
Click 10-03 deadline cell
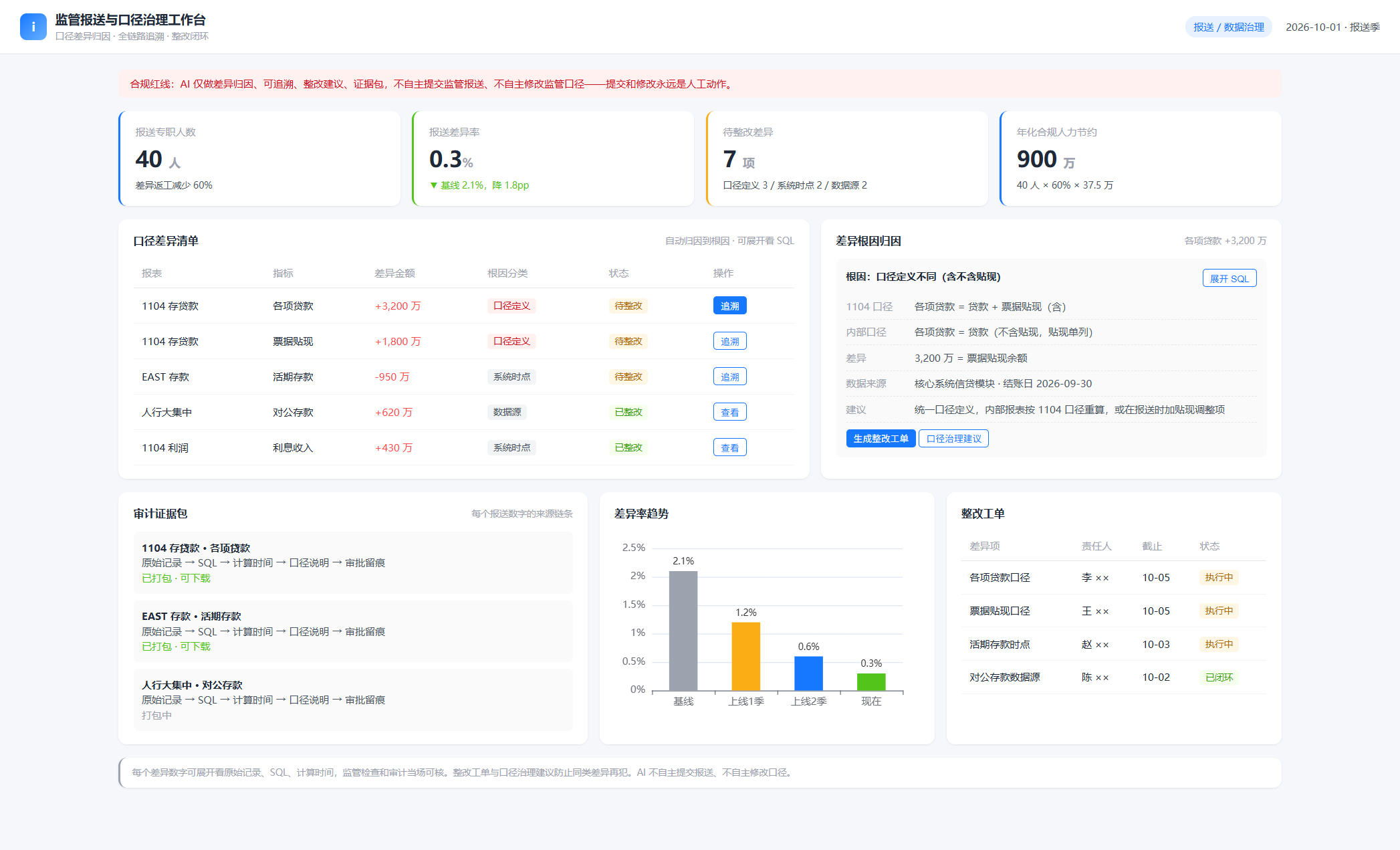(x=1156, y=644)
